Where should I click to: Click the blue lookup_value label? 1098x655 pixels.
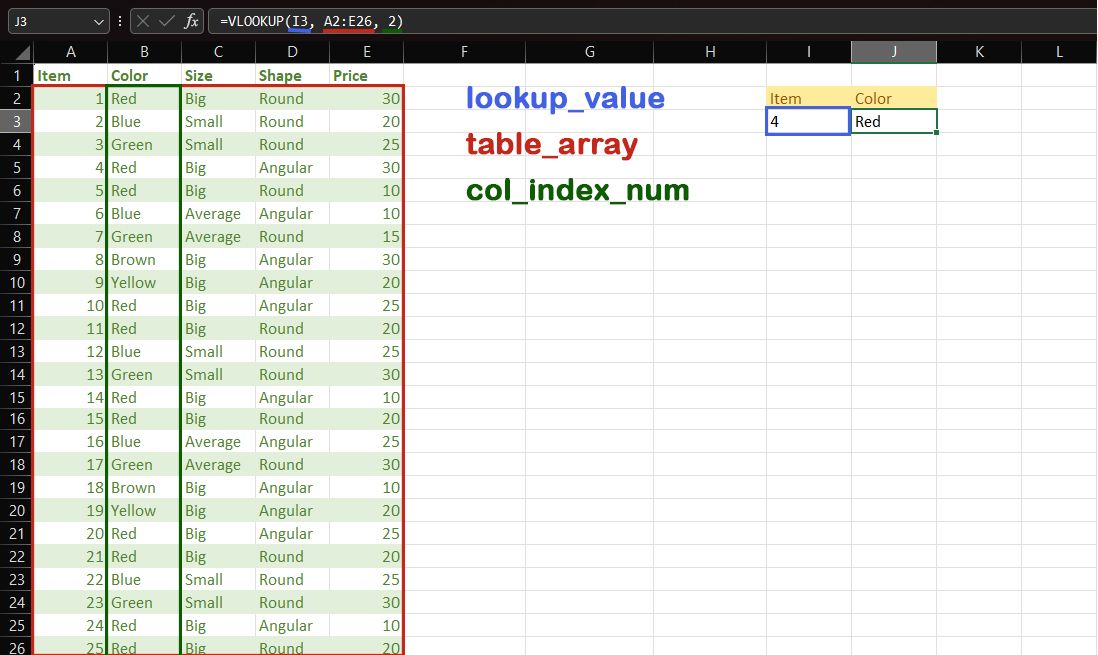point(564,98)
